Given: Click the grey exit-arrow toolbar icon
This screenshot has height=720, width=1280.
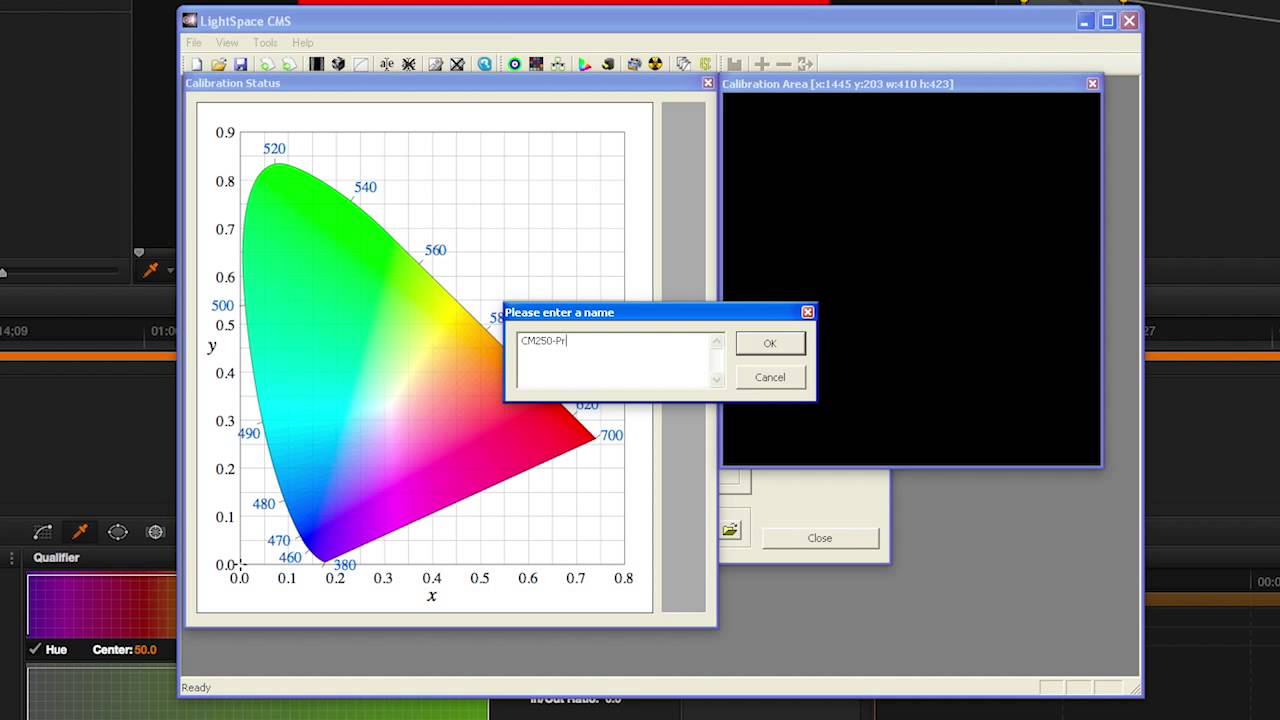Looking at the screenshot, I should [805, 64].
